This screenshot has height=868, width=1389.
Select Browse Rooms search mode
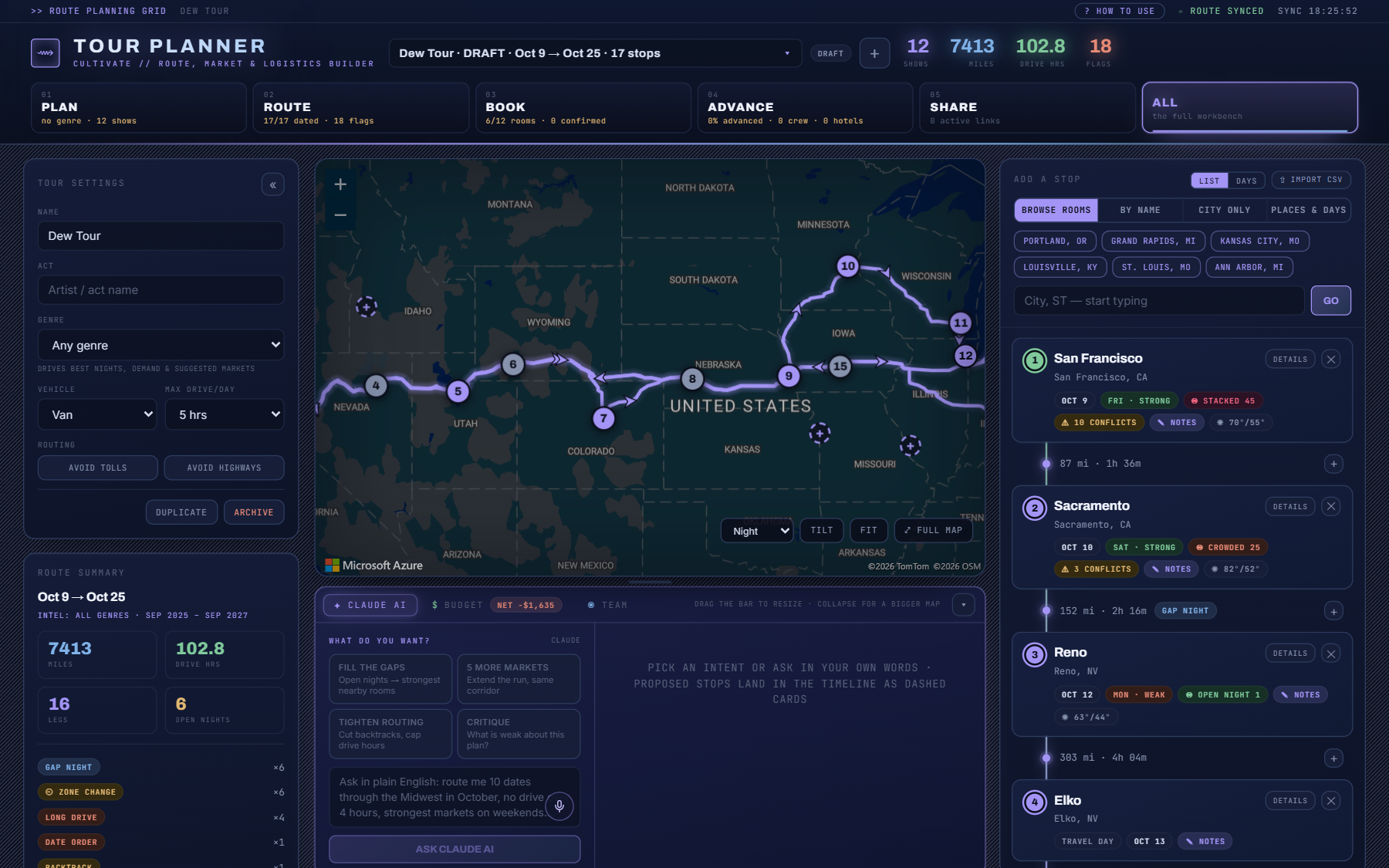click(x=1056, y=210)
